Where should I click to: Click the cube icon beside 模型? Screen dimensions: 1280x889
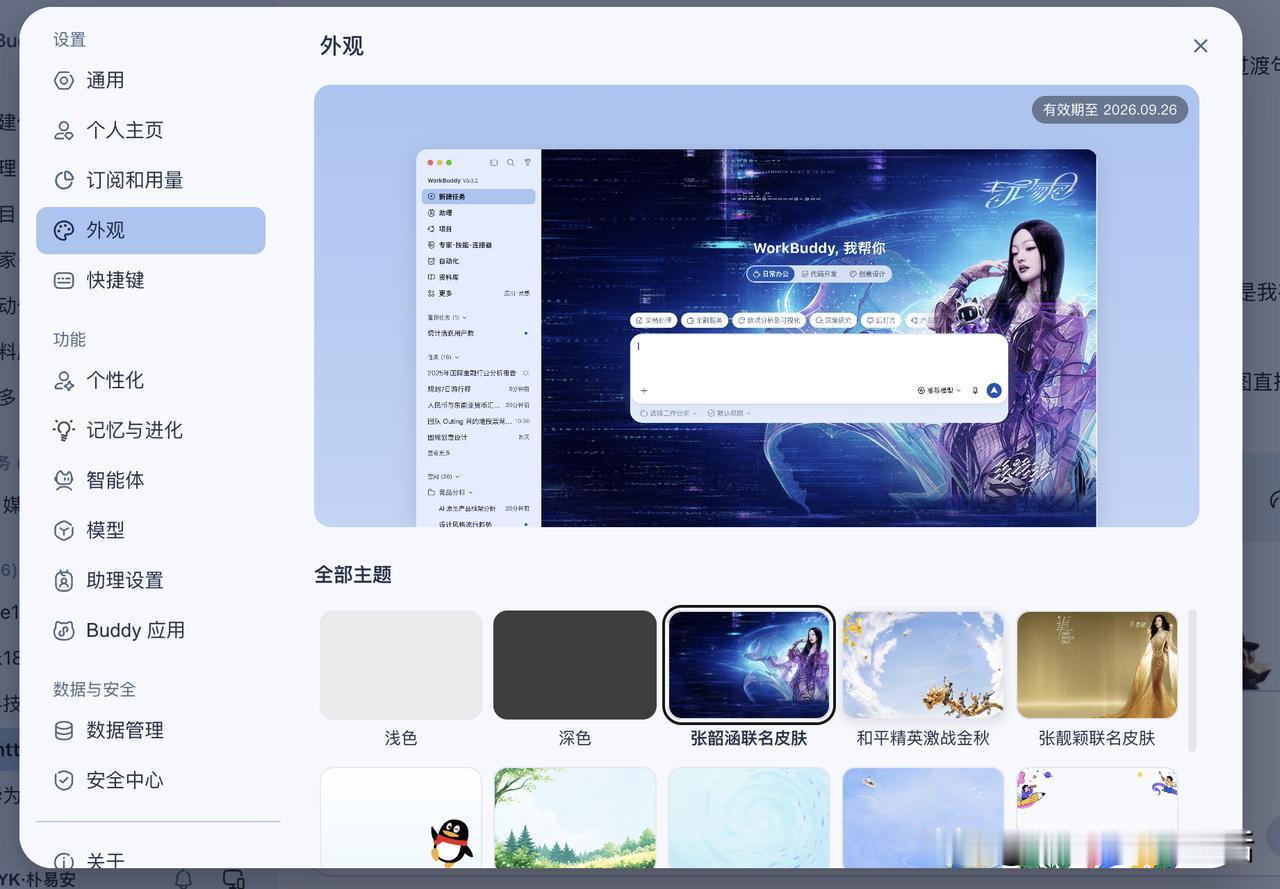point(64,530)
